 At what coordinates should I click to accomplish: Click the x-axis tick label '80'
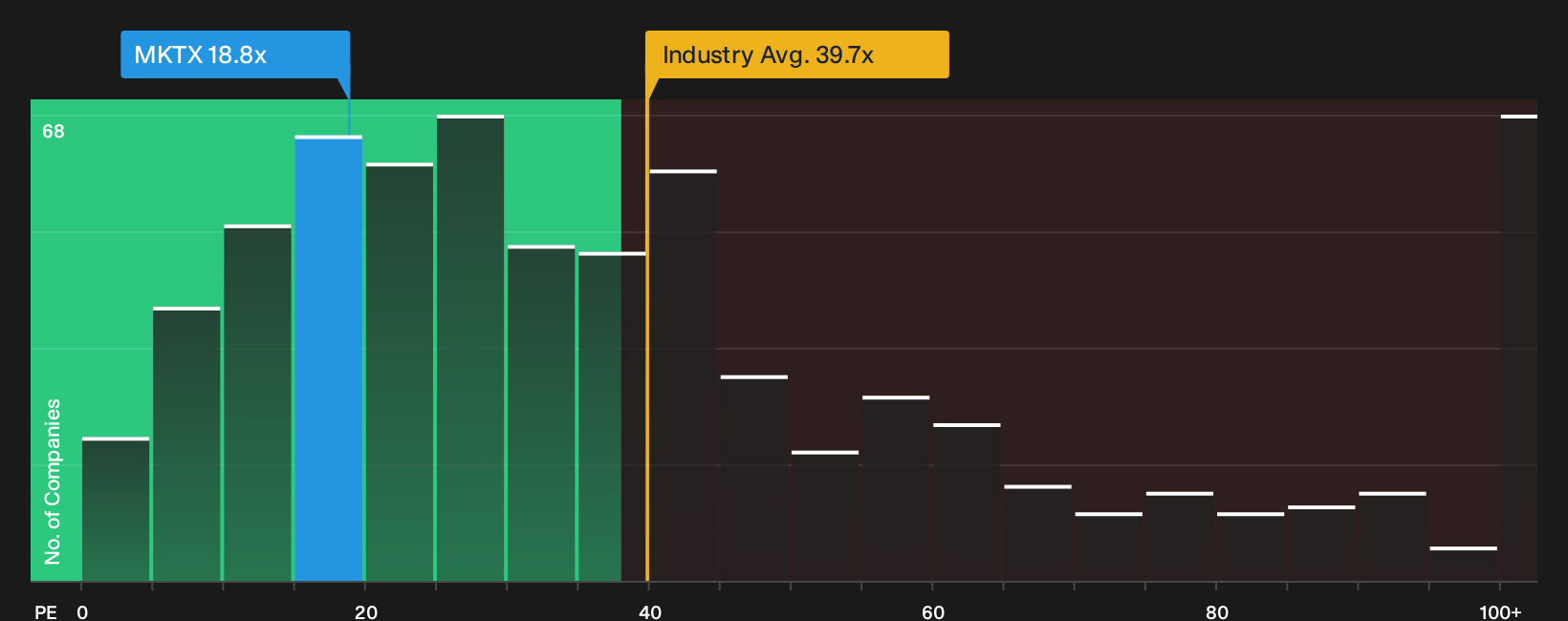point(1217,611)
